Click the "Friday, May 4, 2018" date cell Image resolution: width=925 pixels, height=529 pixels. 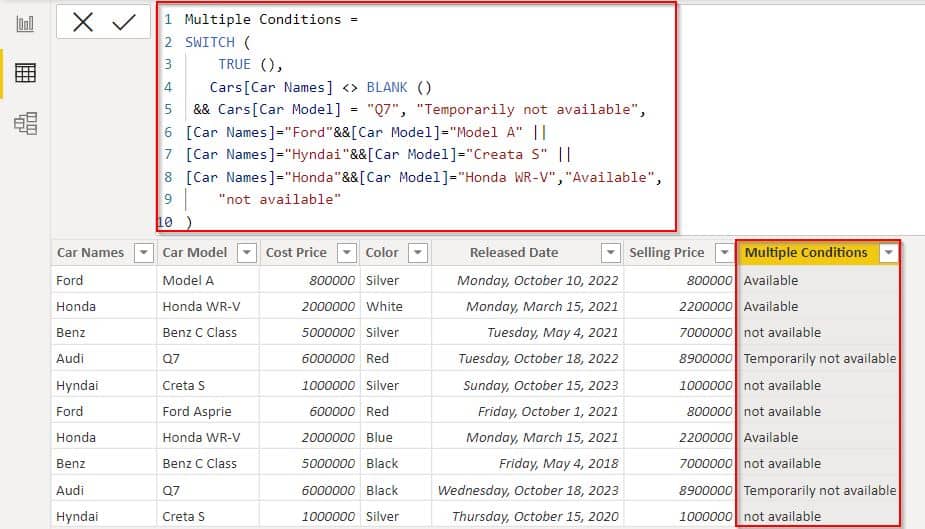[x=559, y=464]
